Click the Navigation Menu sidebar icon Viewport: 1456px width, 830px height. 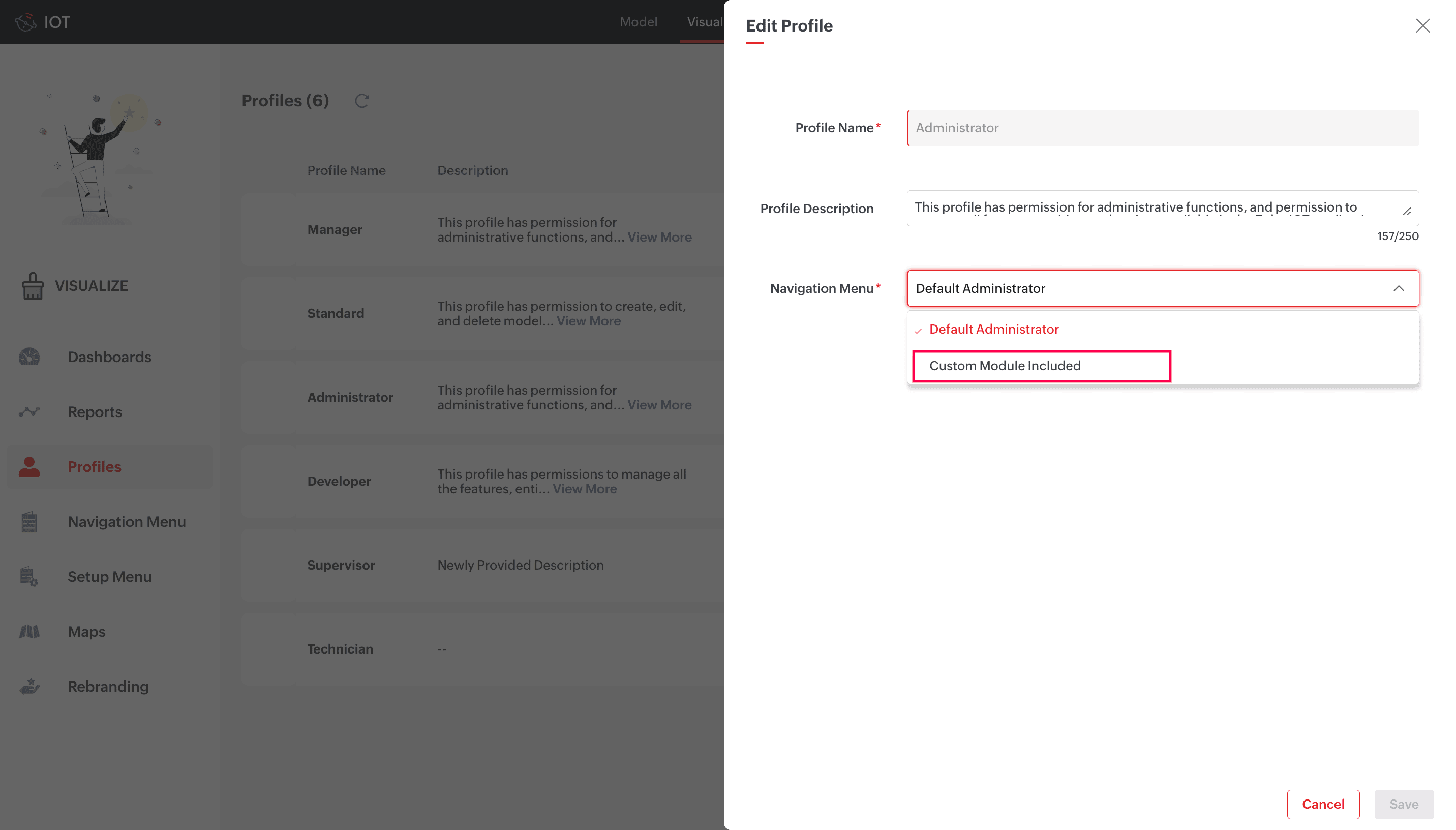click(29, 522)
